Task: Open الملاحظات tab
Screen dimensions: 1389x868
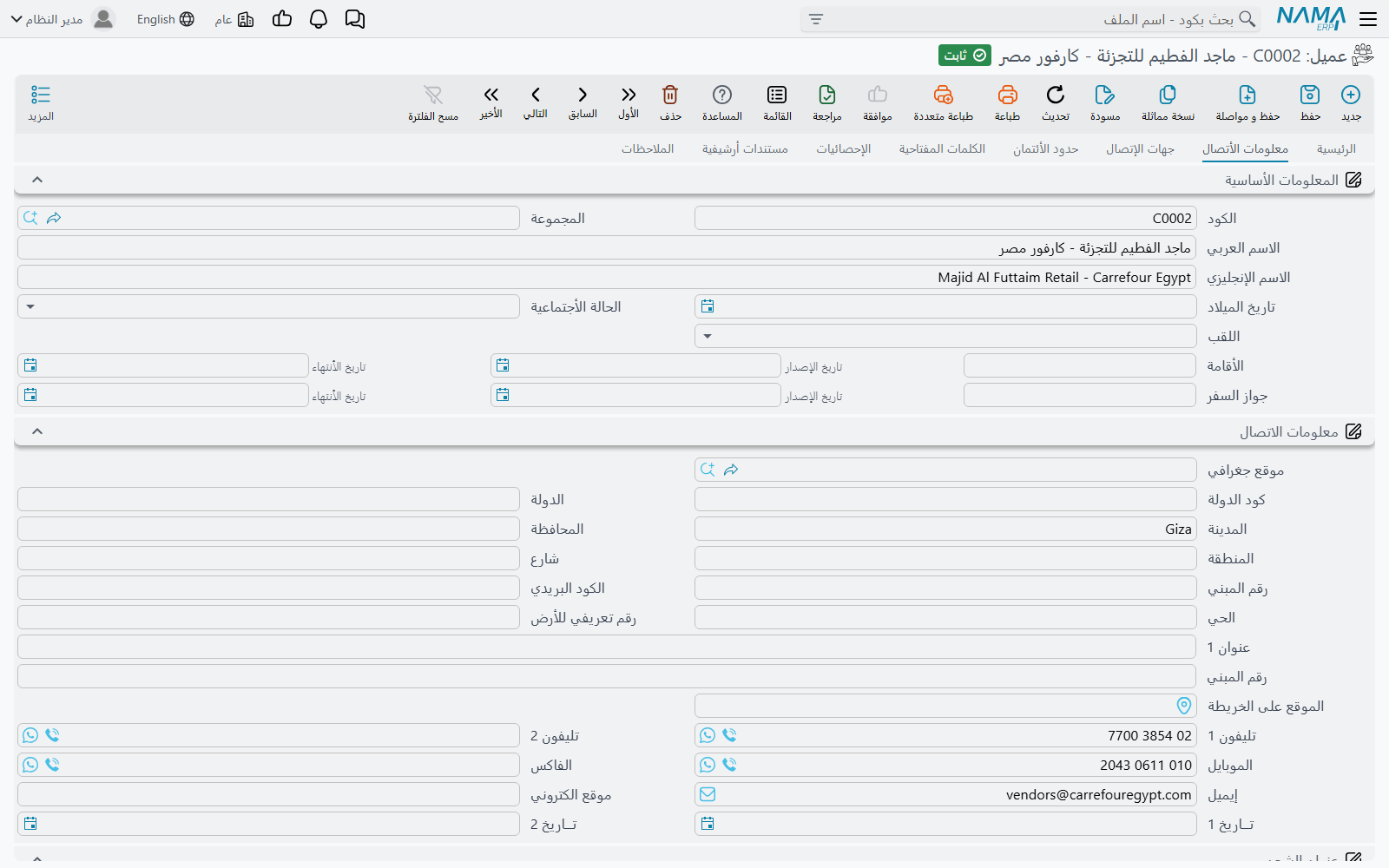Action: click(x=648, y=149)
